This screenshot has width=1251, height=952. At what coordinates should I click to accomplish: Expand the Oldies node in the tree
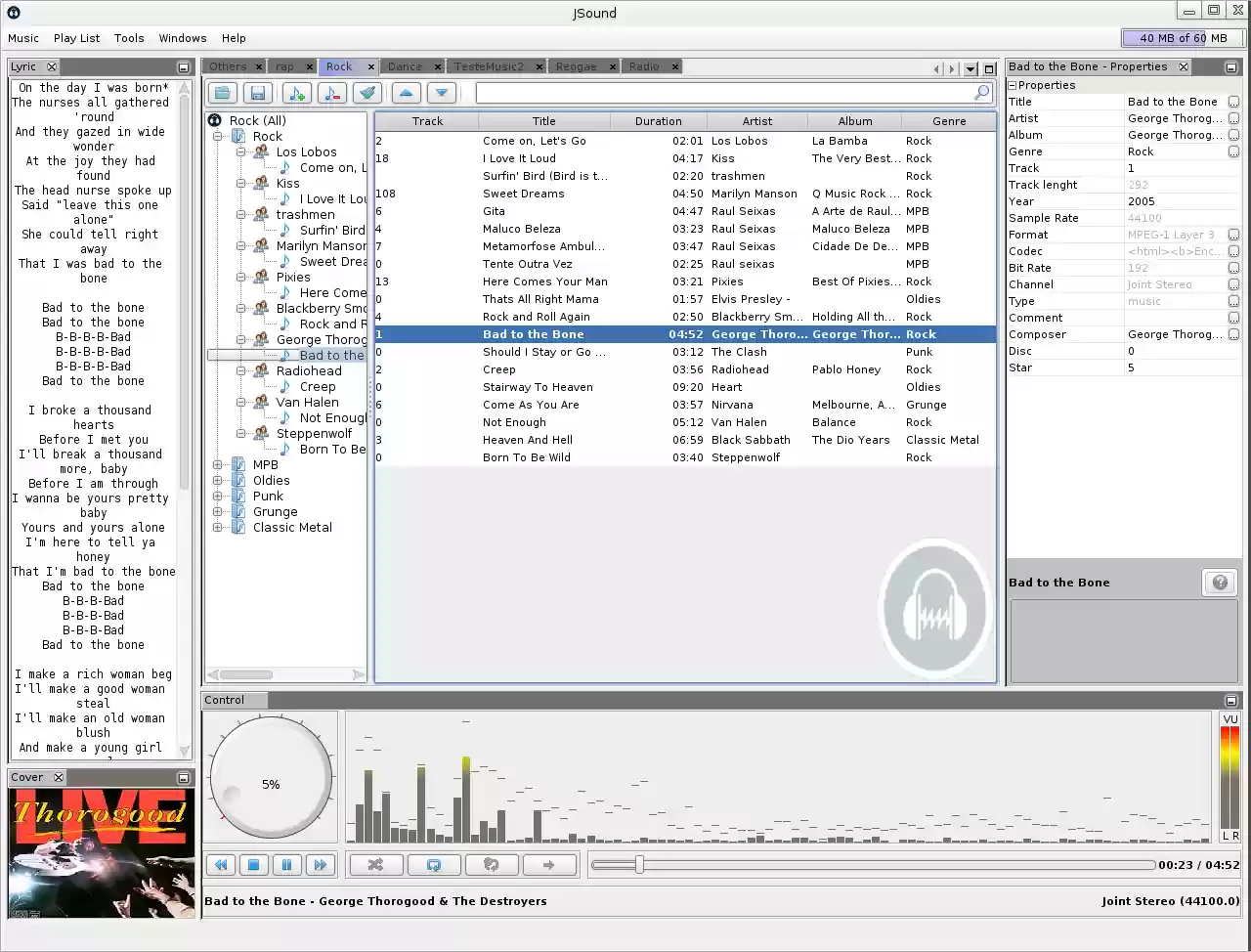(x=217, y=480)
